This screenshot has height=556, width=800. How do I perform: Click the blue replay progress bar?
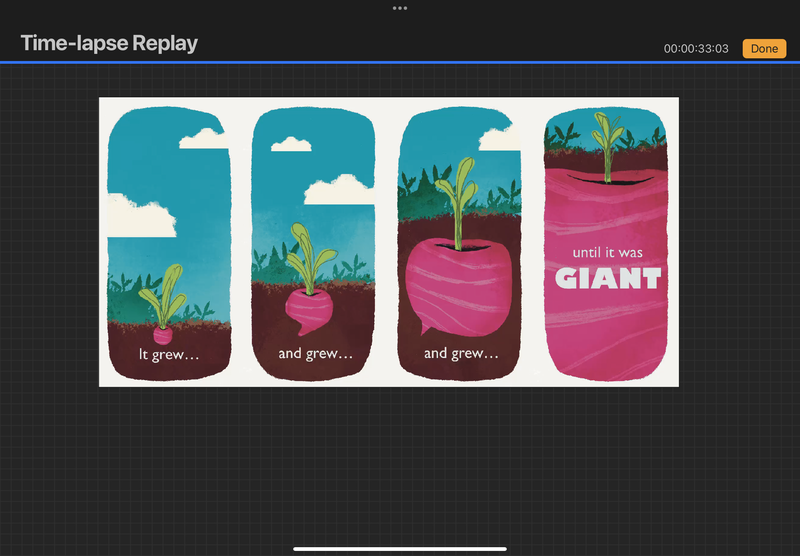[400, 63]
